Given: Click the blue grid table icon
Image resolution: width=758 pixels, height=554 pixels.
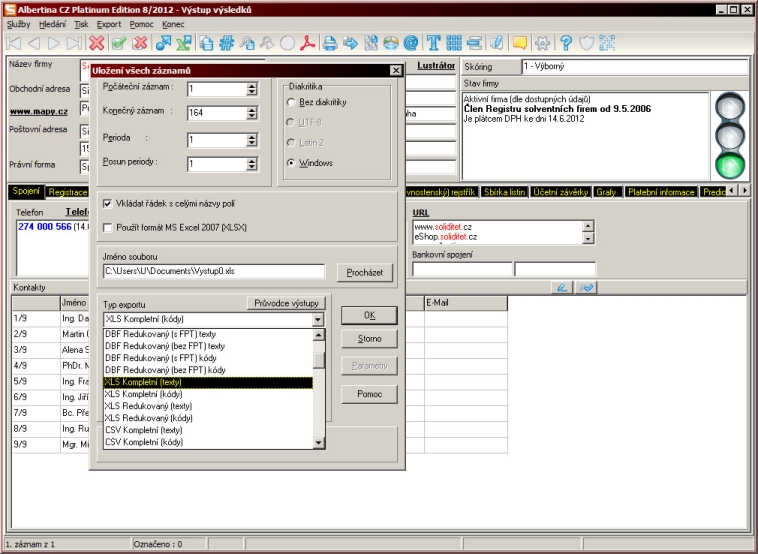Looking at the screenshot, I should [453, 44].
